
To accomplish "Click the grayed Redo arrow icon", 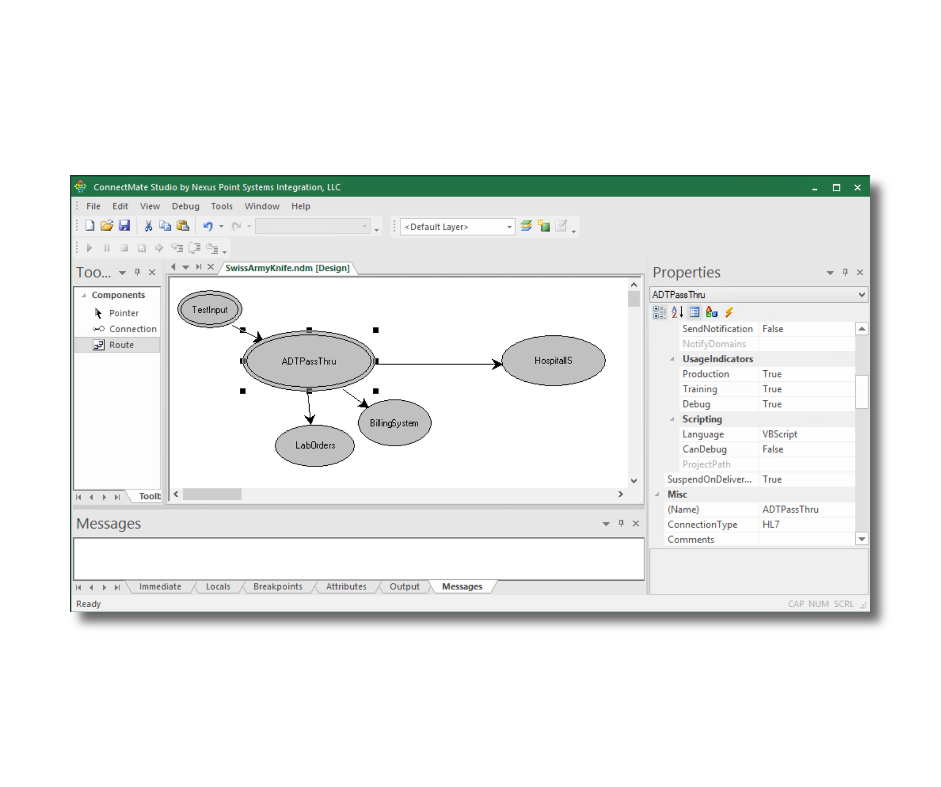I will tap(236, 226).
